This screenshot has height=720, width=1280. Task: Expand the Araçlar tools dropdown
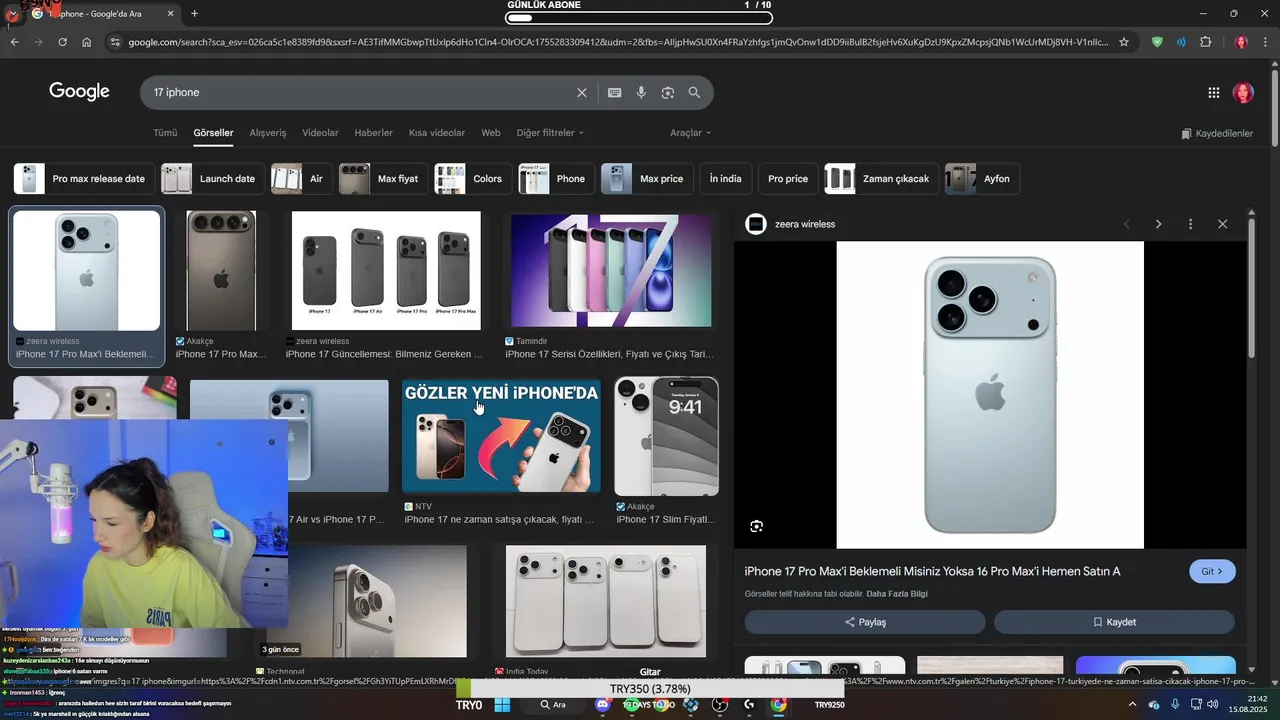[690, 133]
